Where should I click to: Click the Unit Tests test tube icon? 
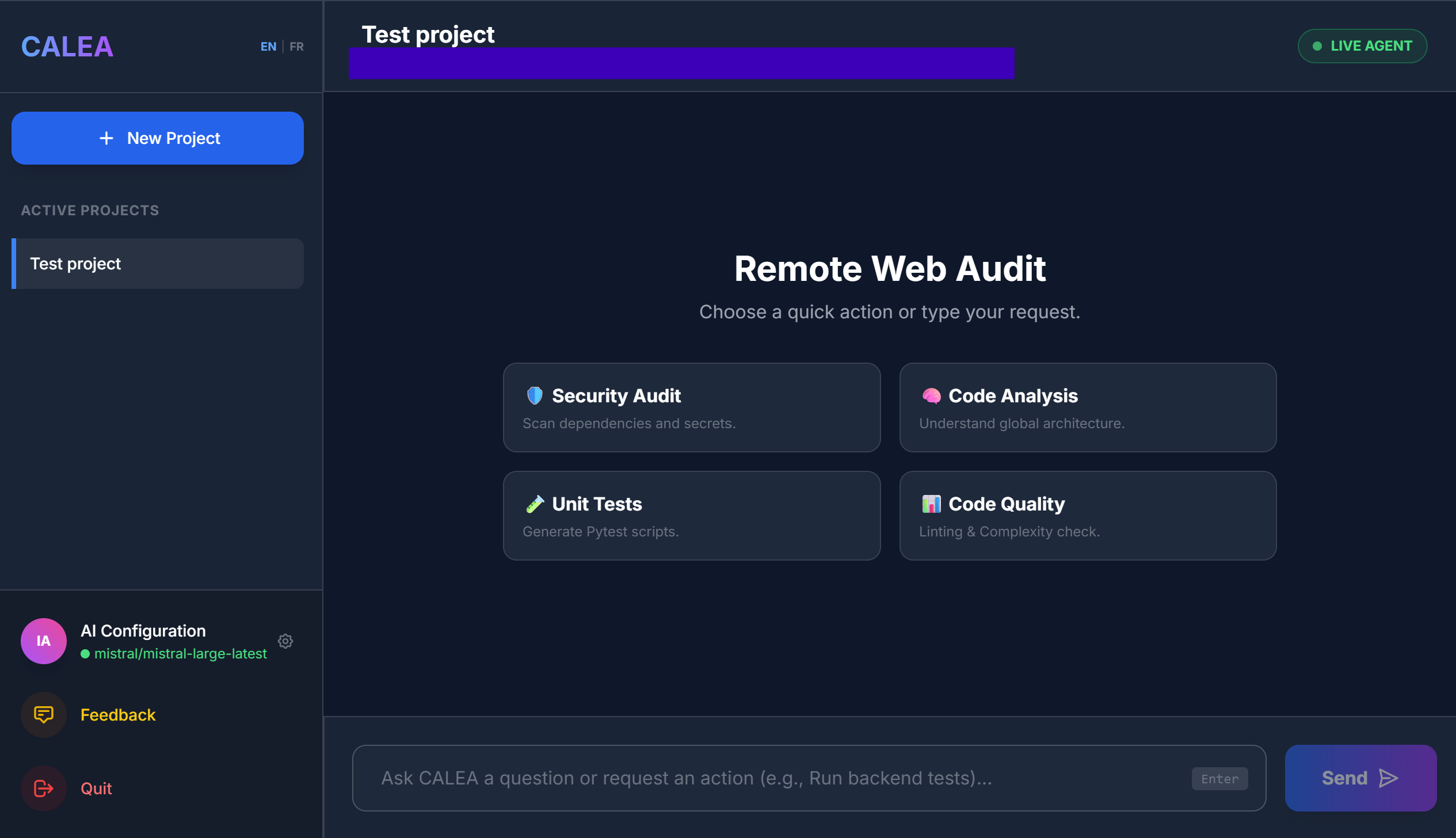click(535, 504)
